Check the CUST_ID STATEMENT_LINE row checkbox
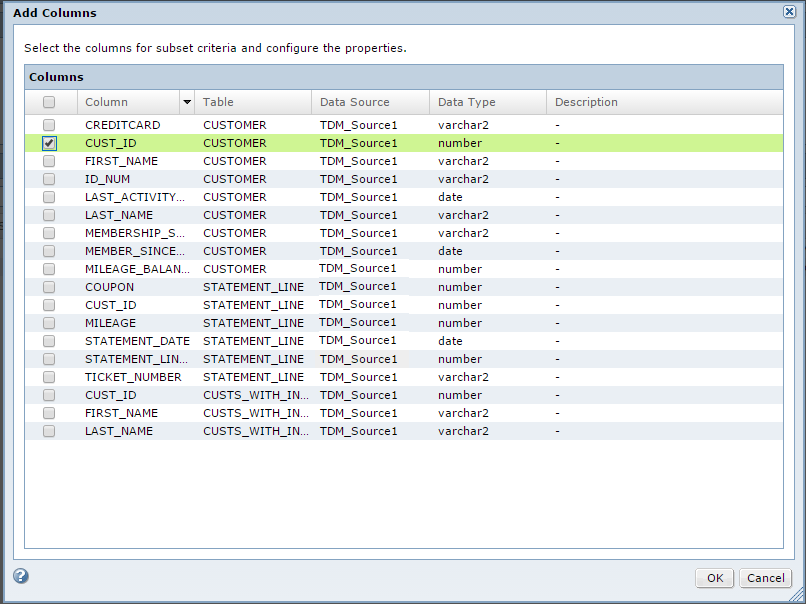Viewport: 806px width, 604px height. tap(49, 305)
